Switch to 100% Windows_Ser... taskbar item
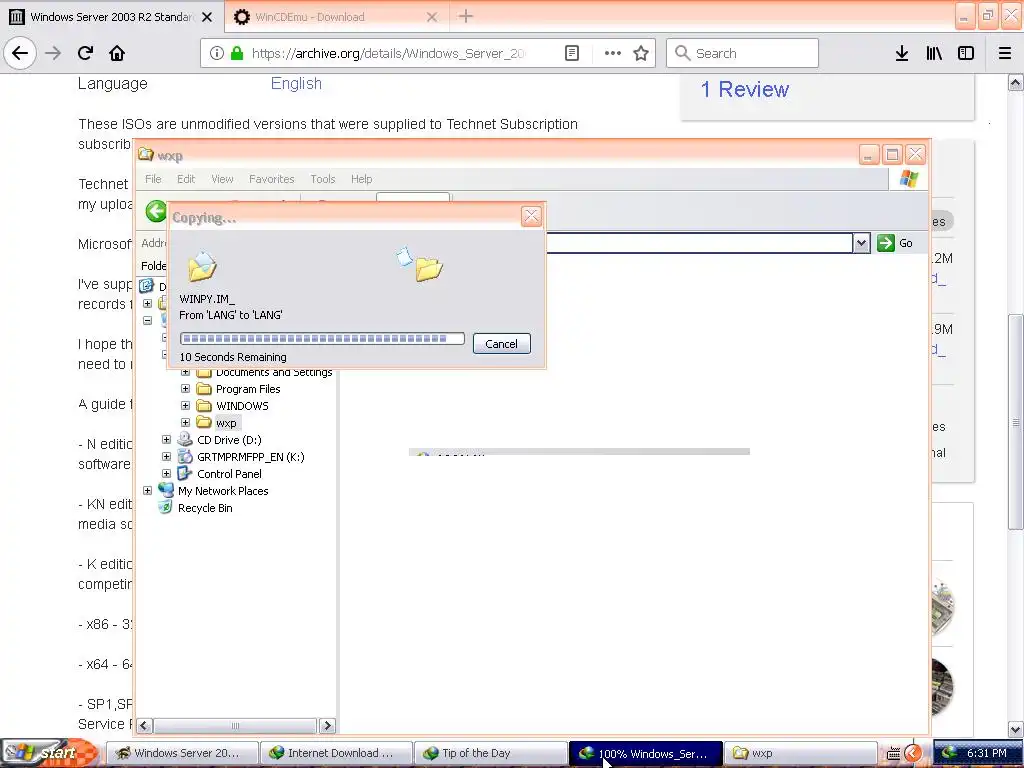 [645, 753]
